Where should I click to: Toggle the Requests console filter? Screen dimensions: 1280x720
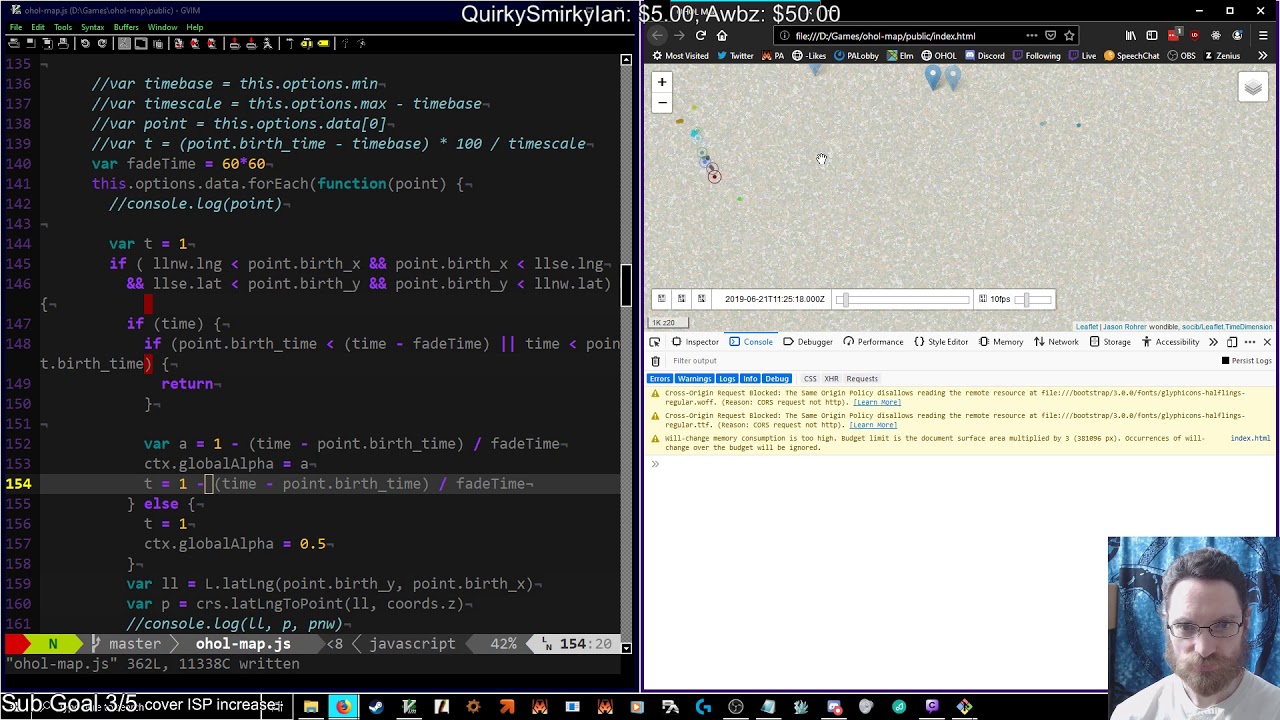(862, 379)
